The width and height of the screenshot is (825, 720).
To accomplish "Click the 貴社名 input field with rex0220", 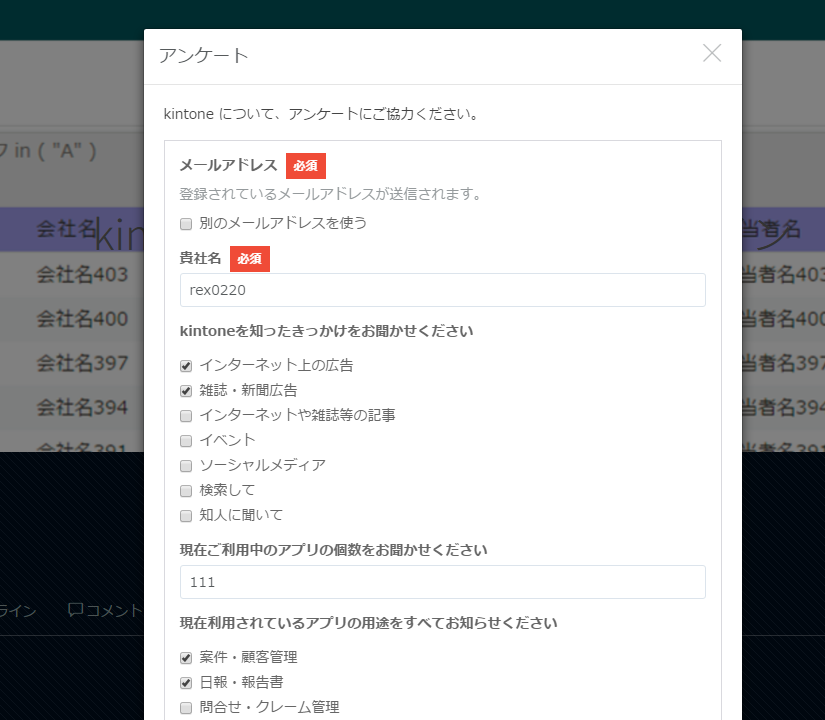I will (x=442, y=290).
